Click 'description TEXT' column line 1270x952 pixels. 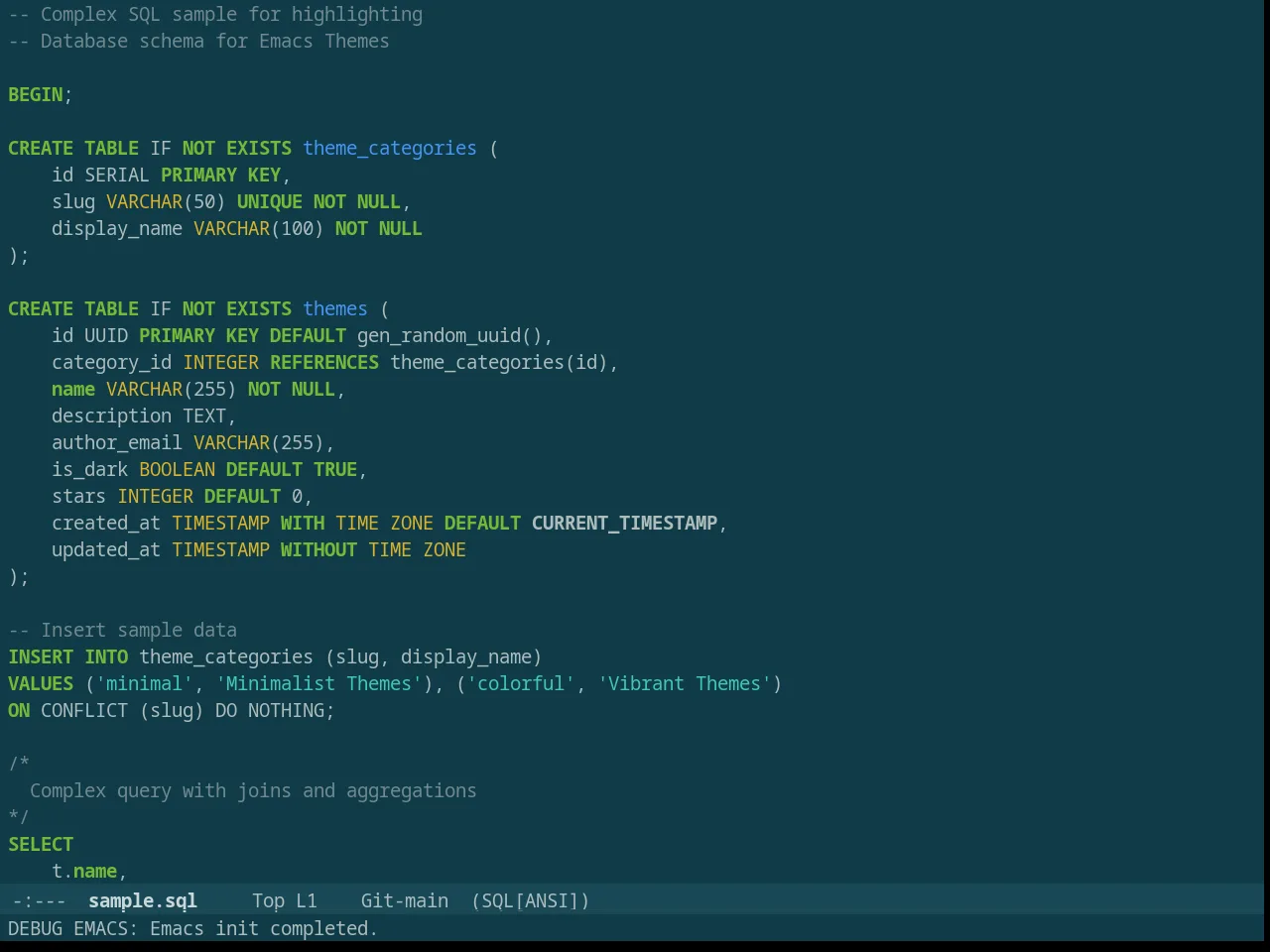(x=139, y=416)
